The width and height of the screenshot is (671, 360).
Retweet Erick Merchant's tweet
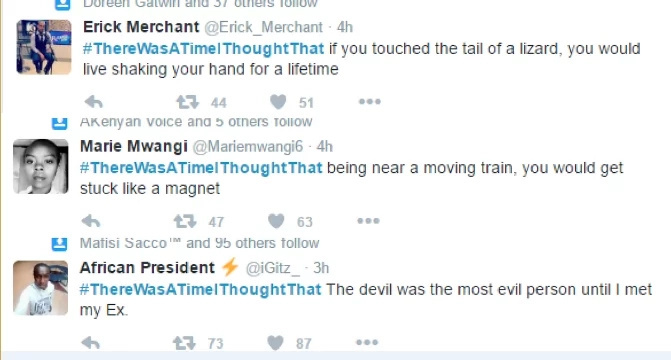click(x=188, y=102)
